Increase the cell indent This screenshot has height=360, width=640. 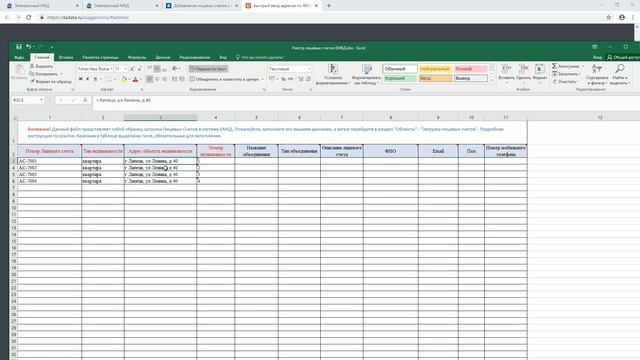tap(182, 79)
